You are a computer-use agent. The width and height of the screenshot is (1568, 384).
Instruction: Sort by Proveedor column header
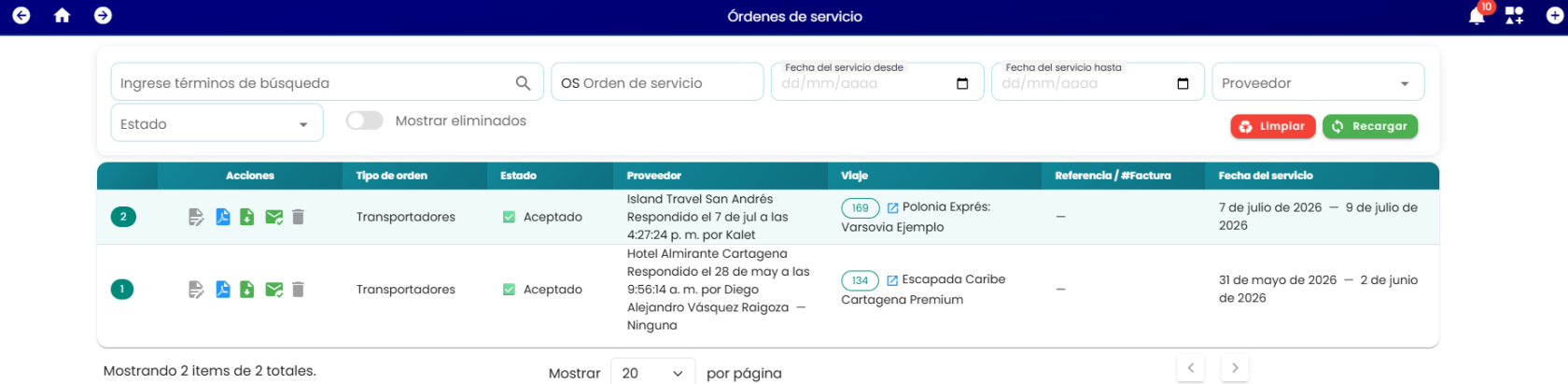click(653, 176)
